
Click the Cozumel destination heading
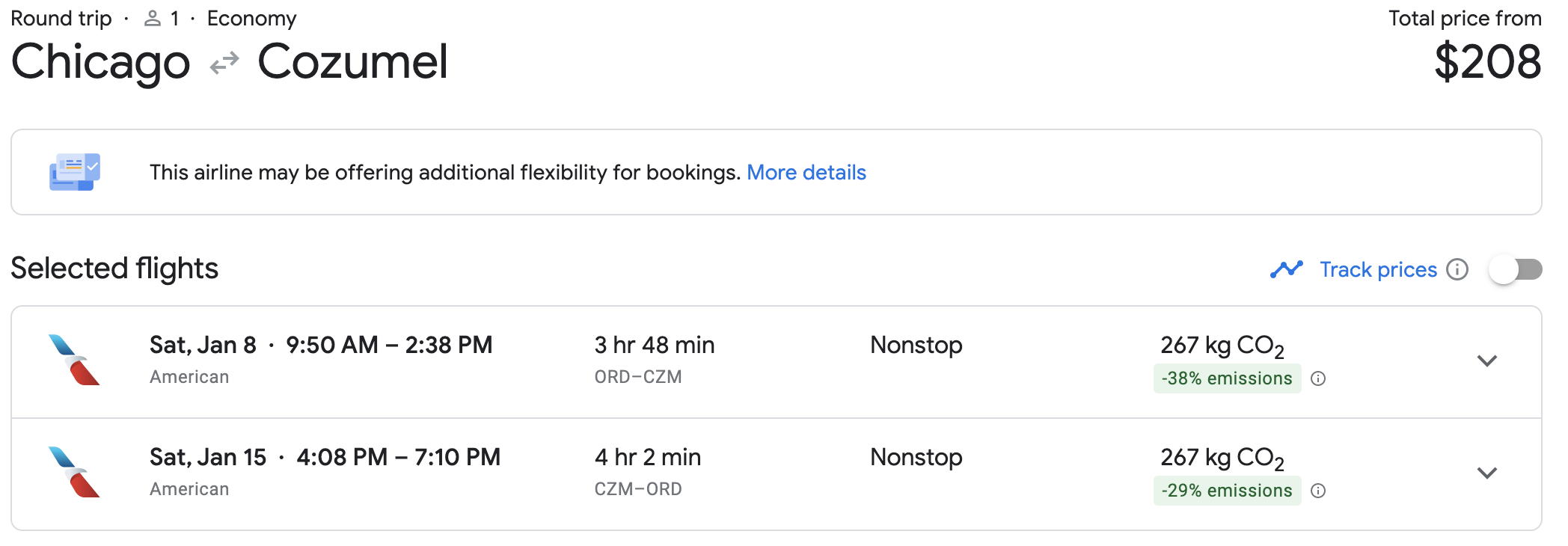point(354,63)
